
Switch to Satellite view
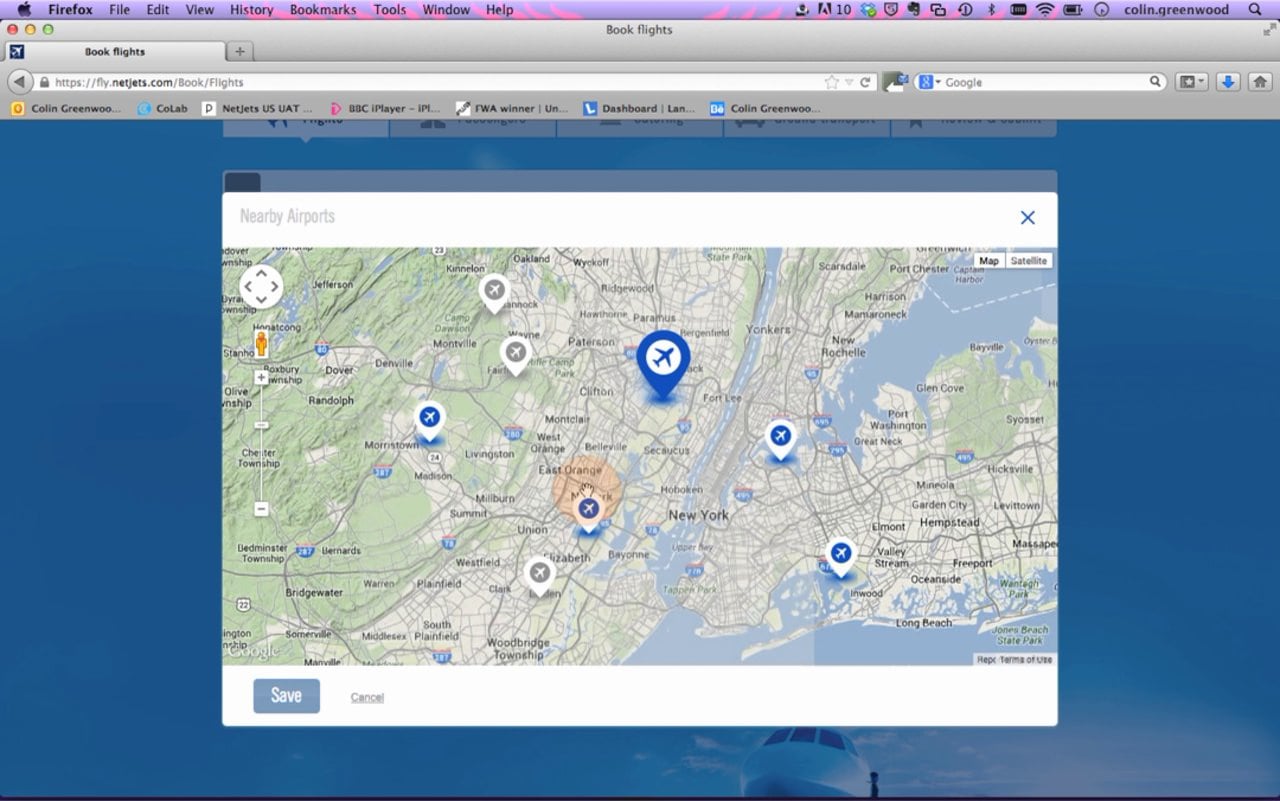1028,261
